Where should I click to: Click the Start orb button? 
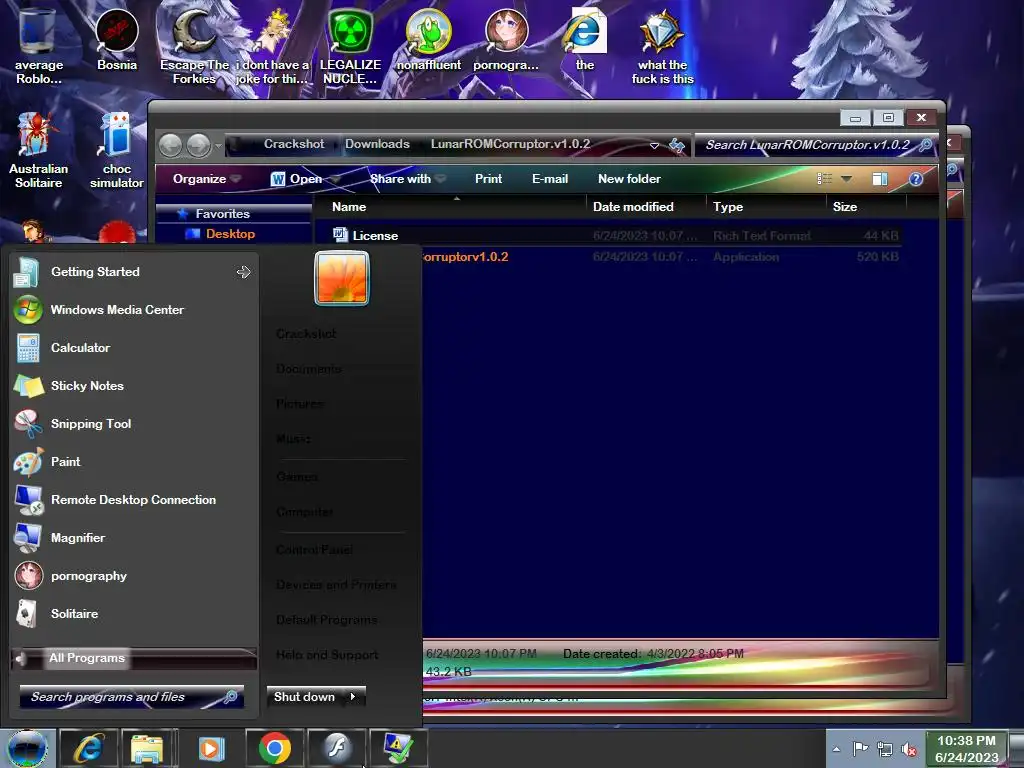[x=27, y=748]
